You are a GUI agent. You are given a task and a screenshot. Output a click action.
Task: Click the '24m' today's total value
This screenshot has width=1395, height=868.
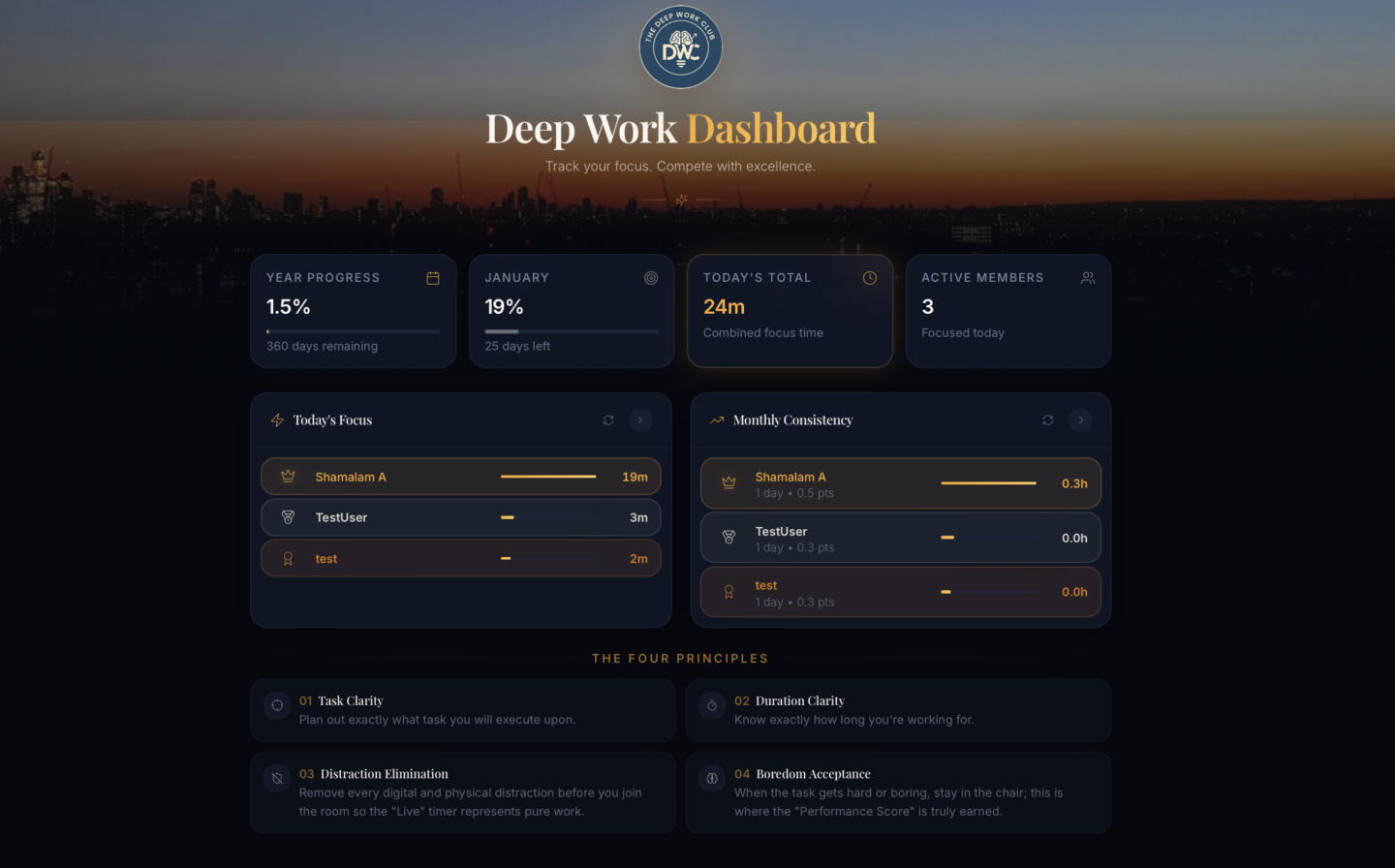coord(724,307)
